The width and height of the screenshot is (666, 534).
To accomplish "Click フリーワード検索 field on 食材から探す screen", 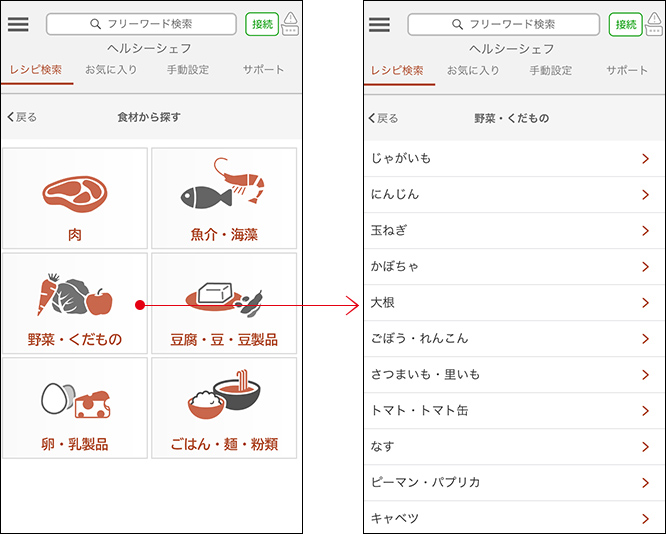I will coord(141,24).
